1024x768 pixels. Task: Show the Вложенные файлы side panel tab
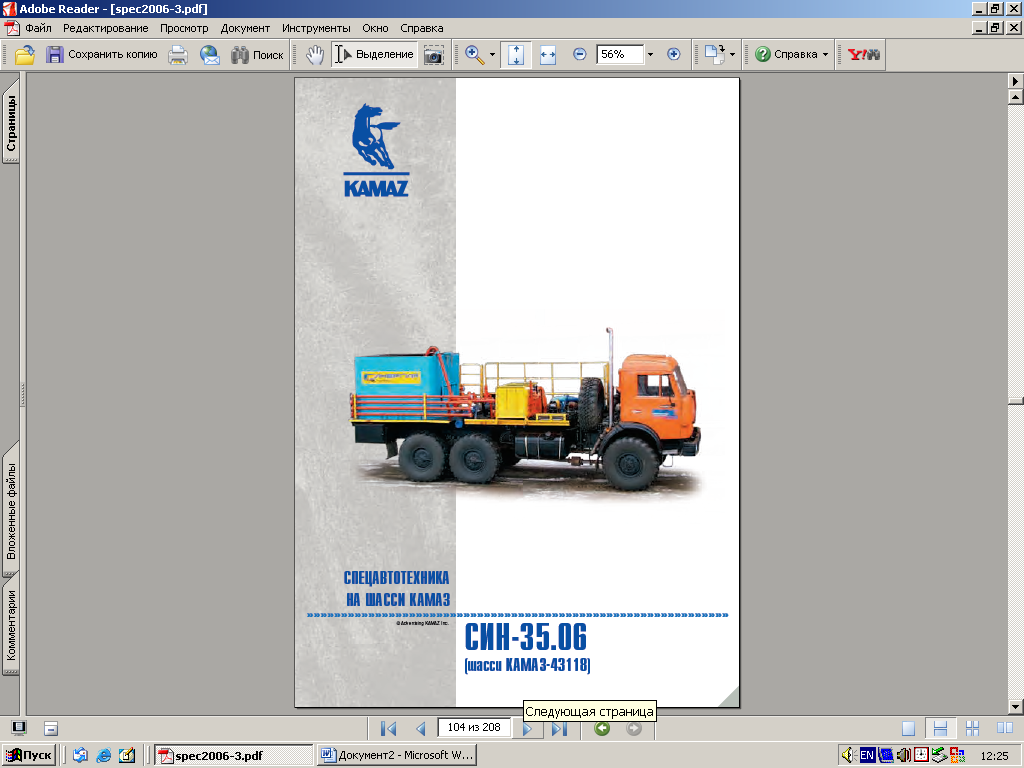[x=11, y=511]
